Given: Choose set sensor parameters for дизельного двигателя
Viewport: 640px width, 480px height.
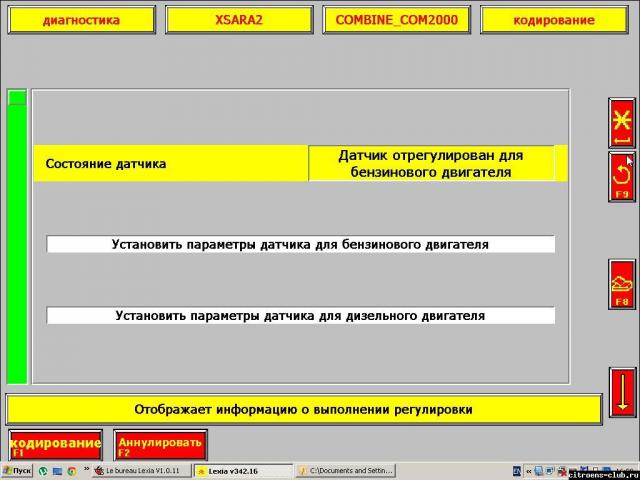Looking at the screenshot, I should click(x=300, y=316).
